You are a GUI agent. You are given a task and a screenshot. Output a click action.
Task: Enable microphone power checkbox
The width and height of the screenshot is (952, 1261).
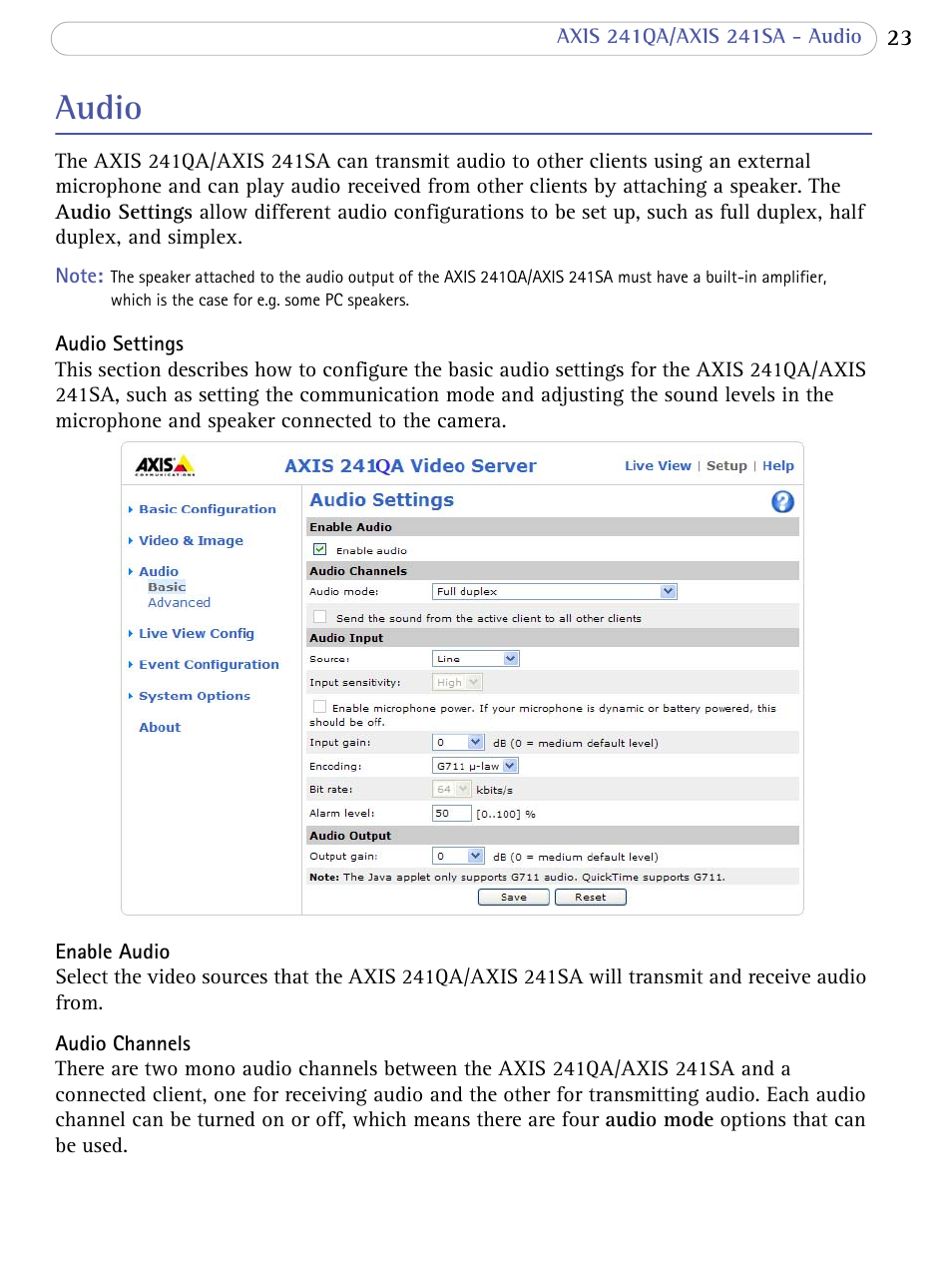320,707
